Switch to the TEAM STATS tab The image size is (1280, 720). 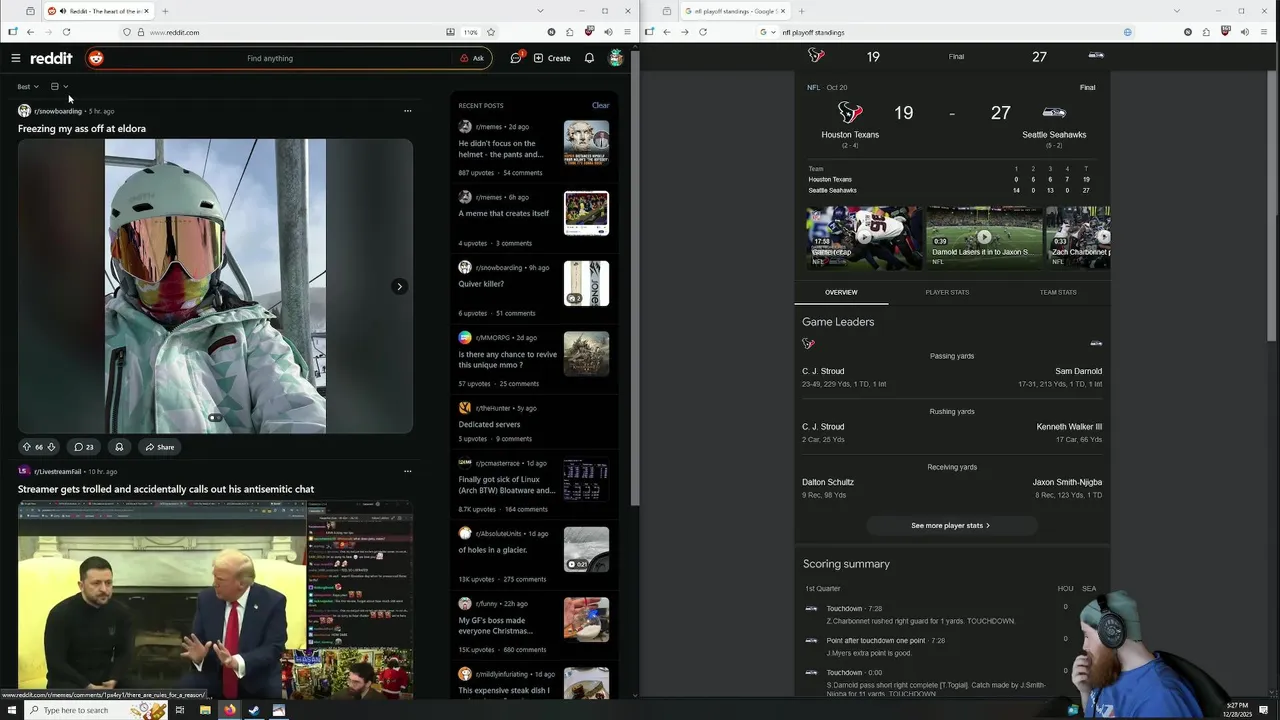[x=1058, y=292]
